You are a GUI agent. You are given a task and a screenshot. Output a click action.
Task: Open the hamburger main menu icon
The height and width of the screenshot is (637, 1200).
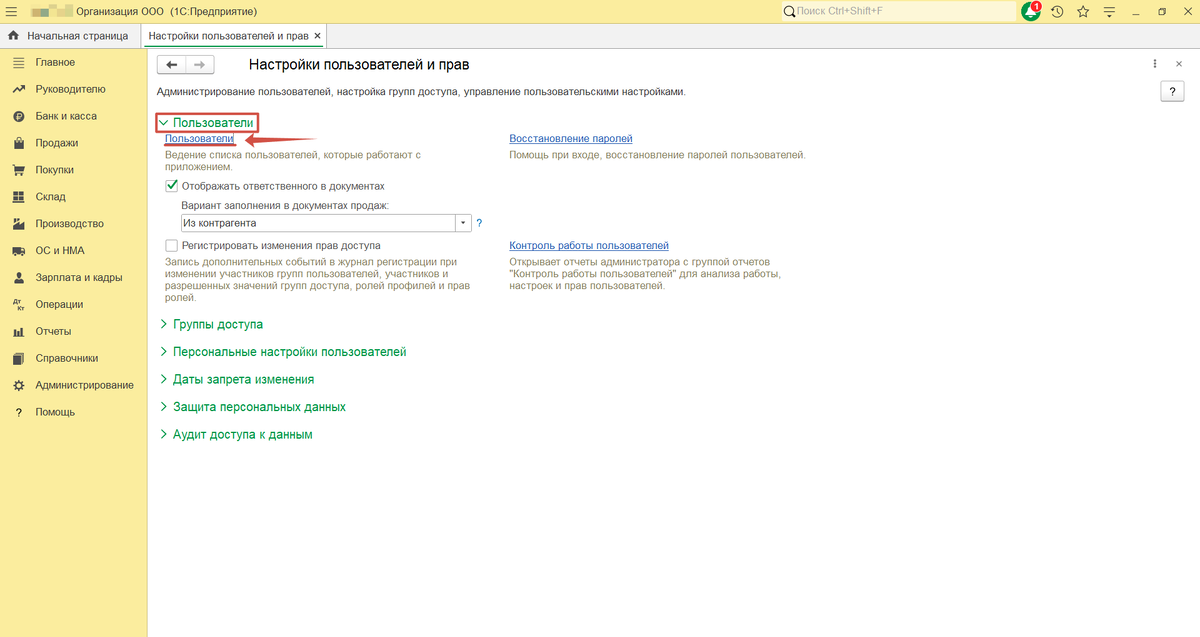[x=11, y=12]
